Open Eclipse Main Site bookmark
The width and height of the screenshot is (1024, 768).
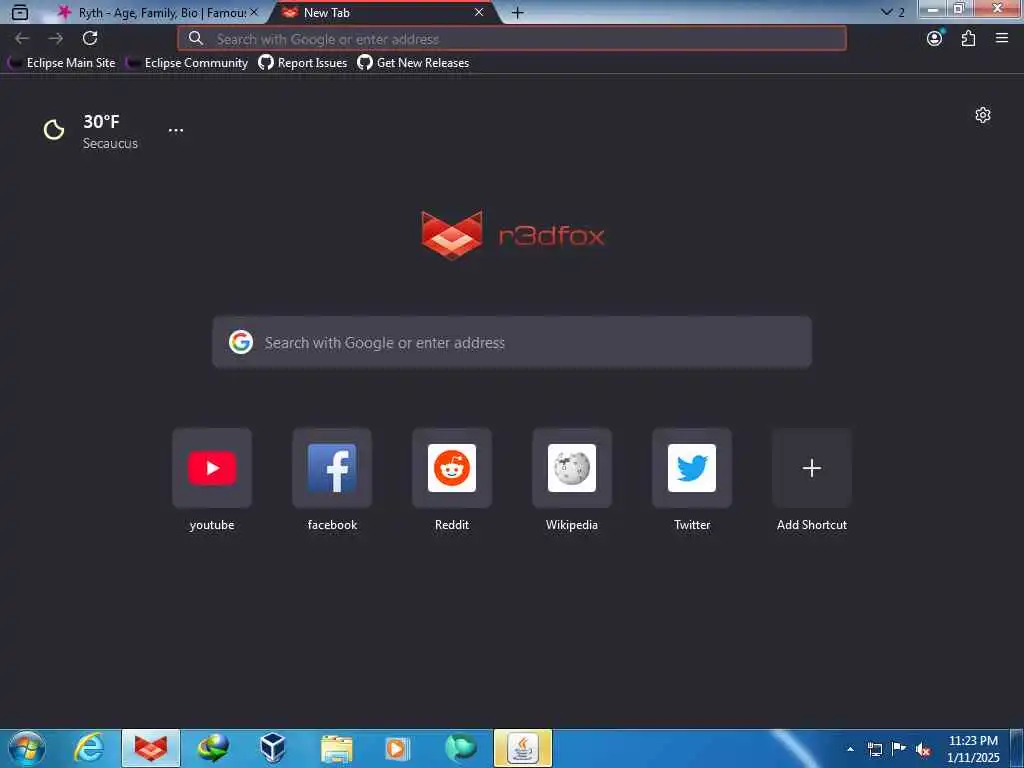click(x=61, y=63)
